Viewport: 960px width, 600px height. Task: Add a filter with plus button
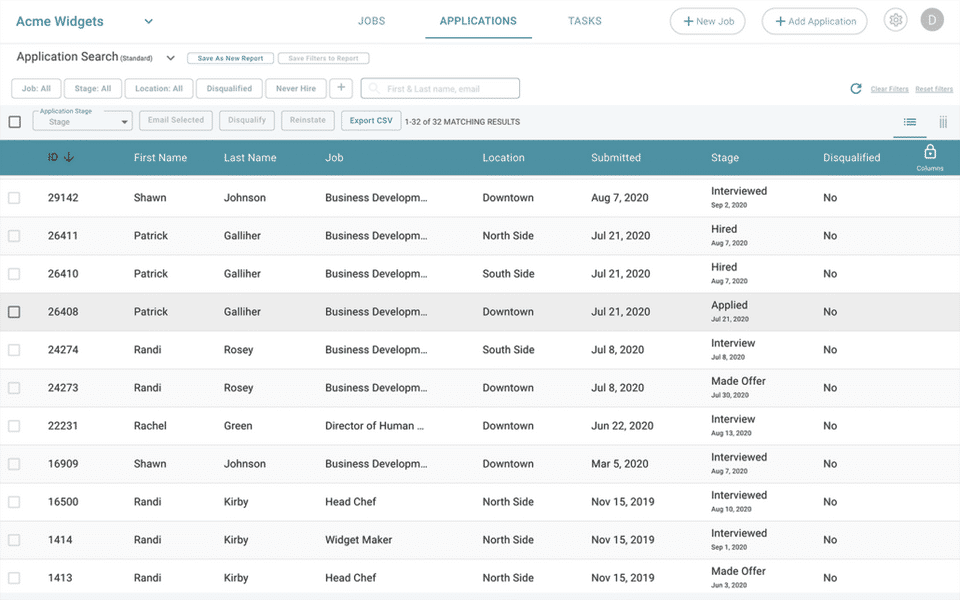point(341,88)
